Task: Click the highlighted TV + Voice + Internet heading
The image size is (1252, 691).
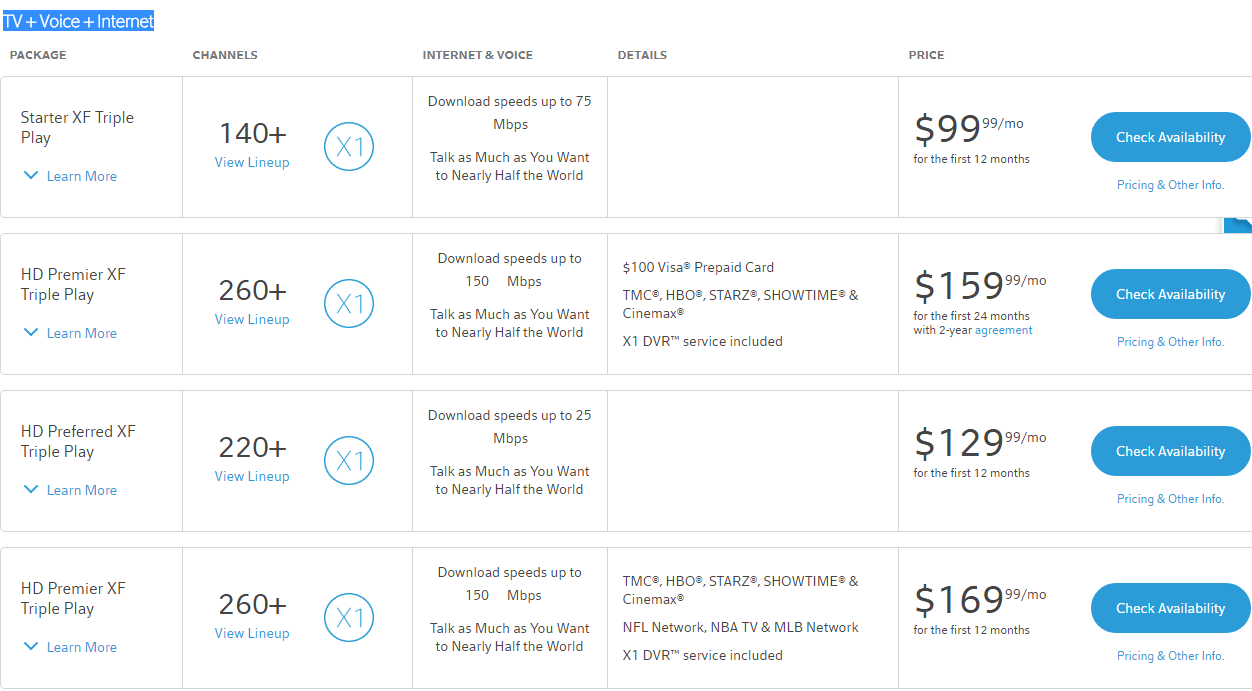Action: [x=78, y=21]
